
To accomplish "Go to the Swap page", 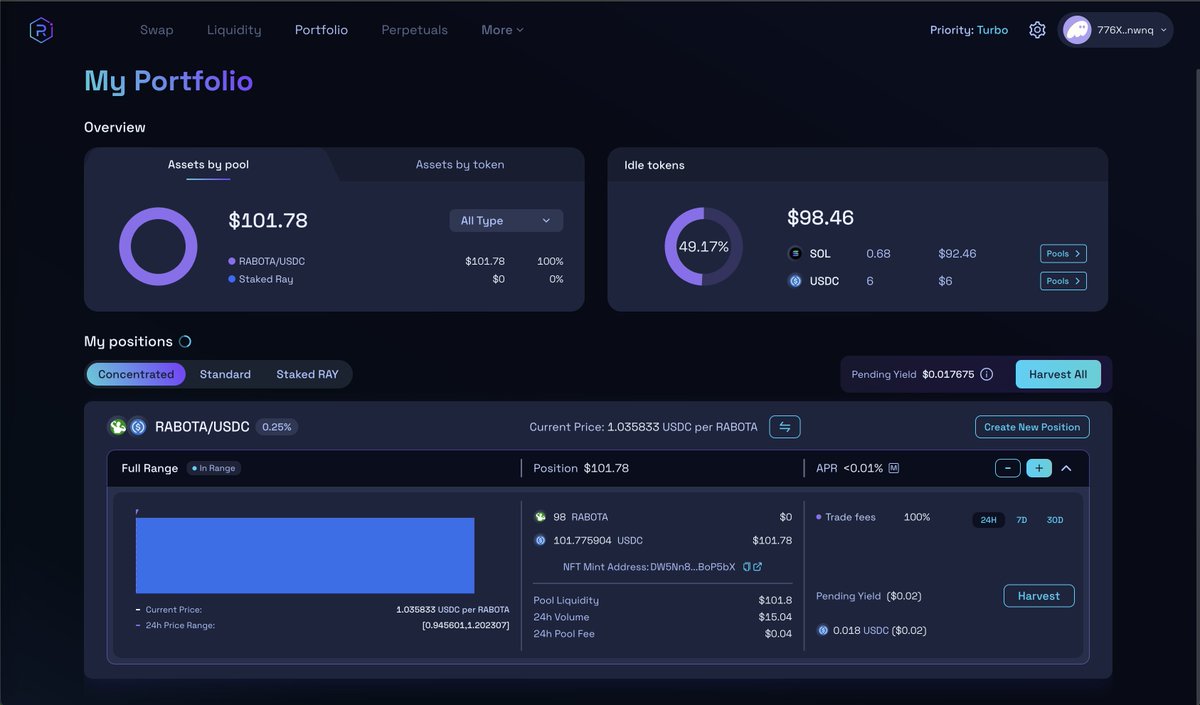I will (x=156, y=30).
